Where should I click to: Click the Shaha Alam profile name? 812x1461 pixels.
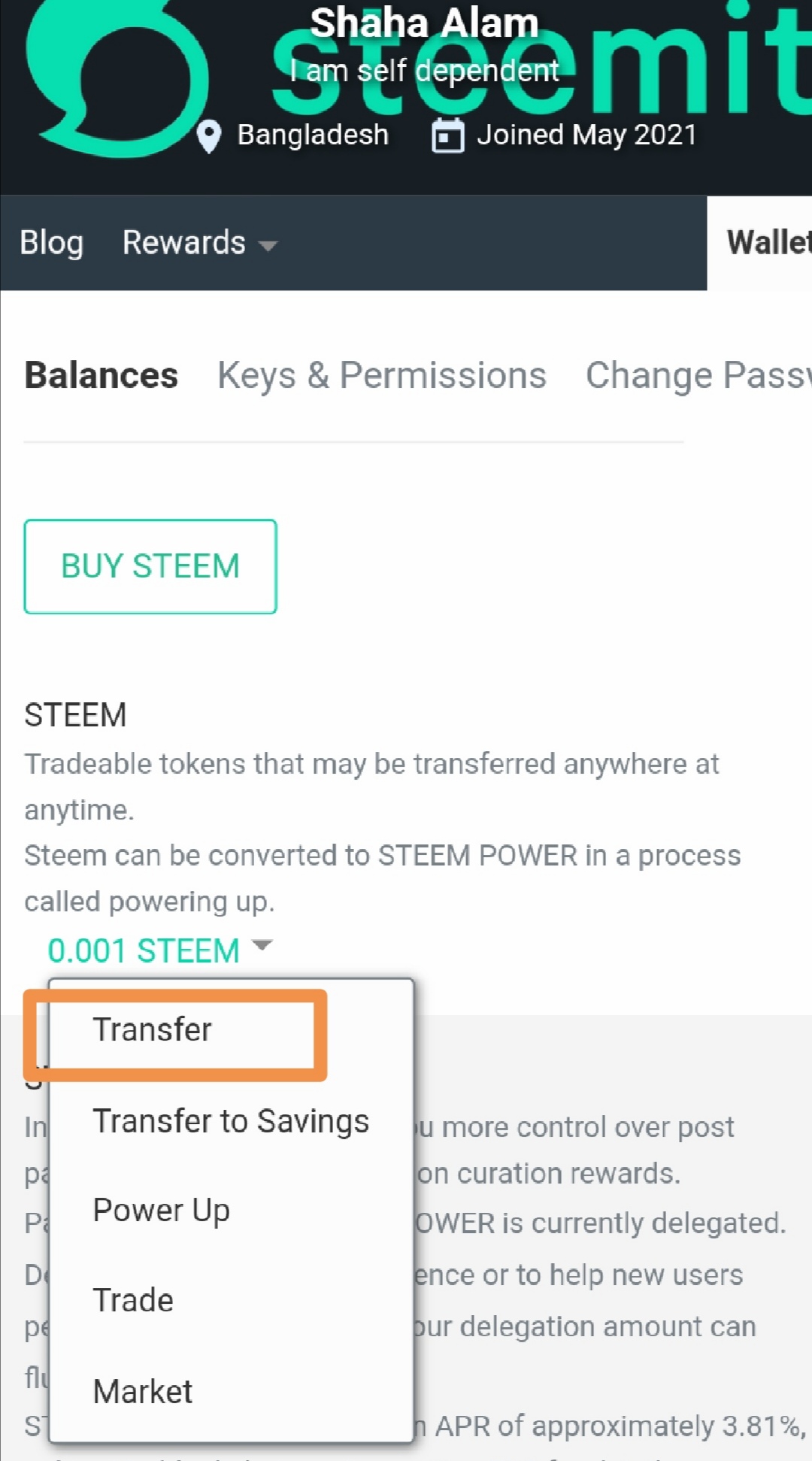pyautogui.click(x=424, y=23)
